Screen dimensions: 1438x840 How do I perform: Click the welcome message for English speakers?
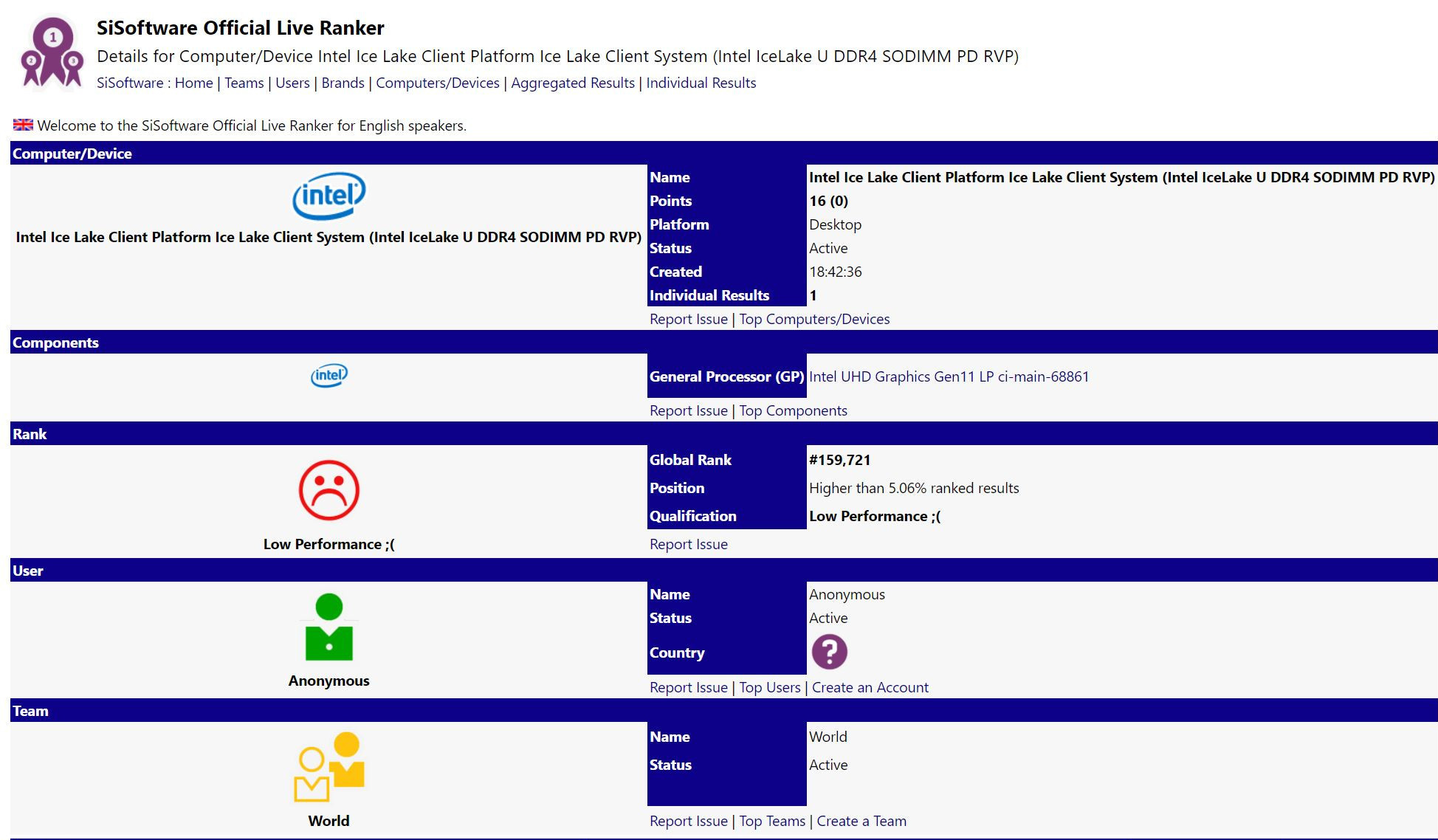(252, 125)
